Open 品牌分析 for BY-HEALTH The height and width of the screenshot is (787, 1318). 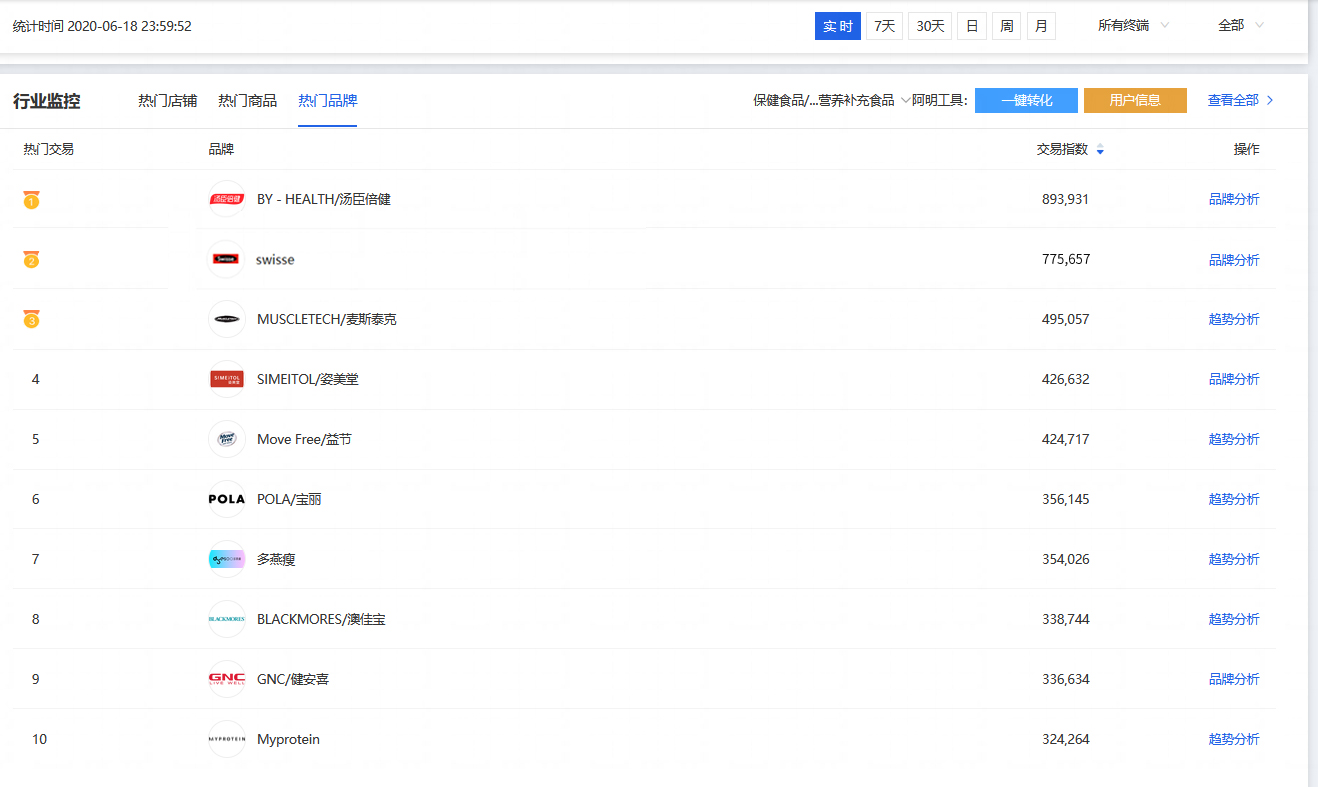tap(1233, 199)
